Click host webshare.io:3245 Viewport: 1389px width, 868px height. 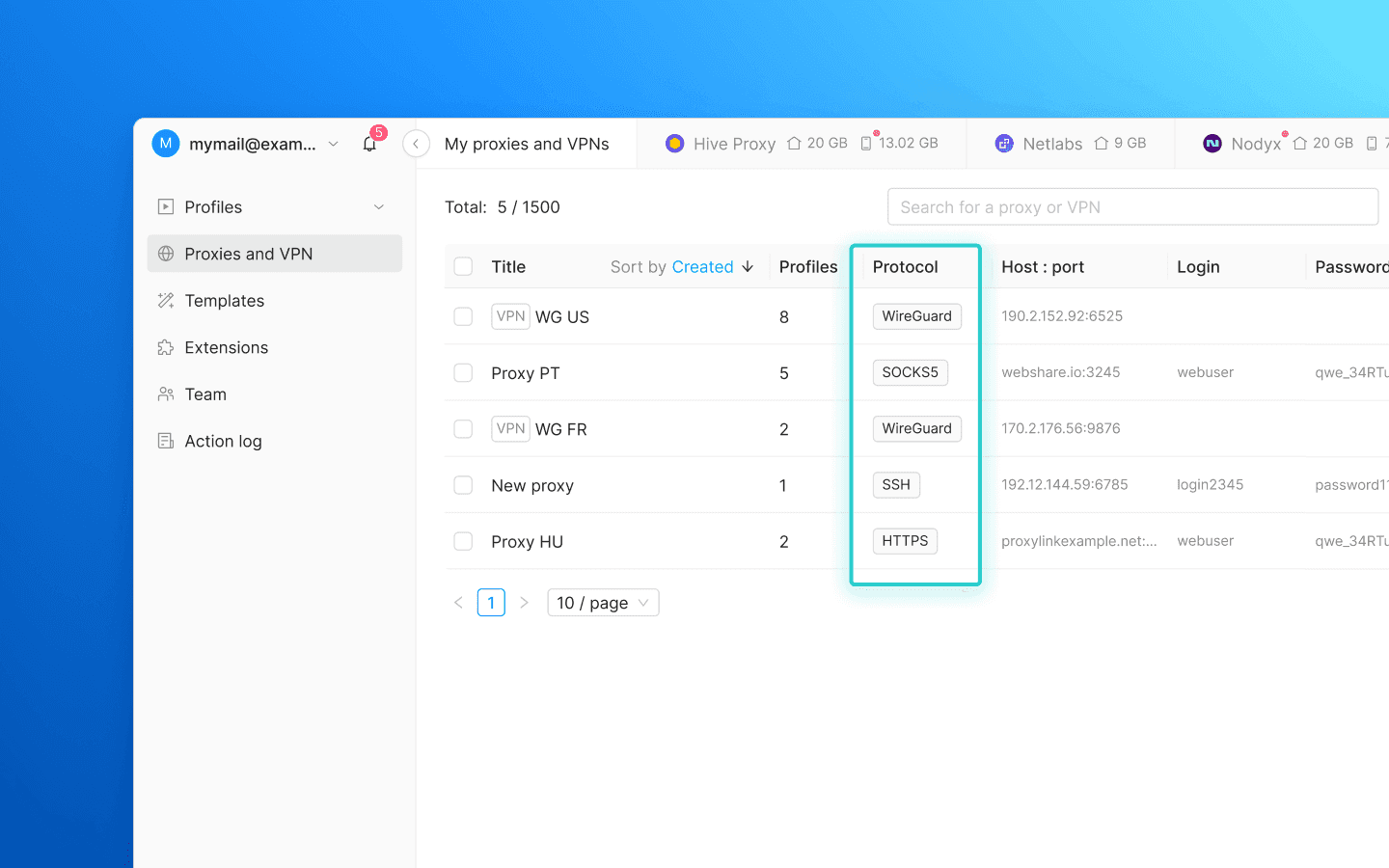1061,372
